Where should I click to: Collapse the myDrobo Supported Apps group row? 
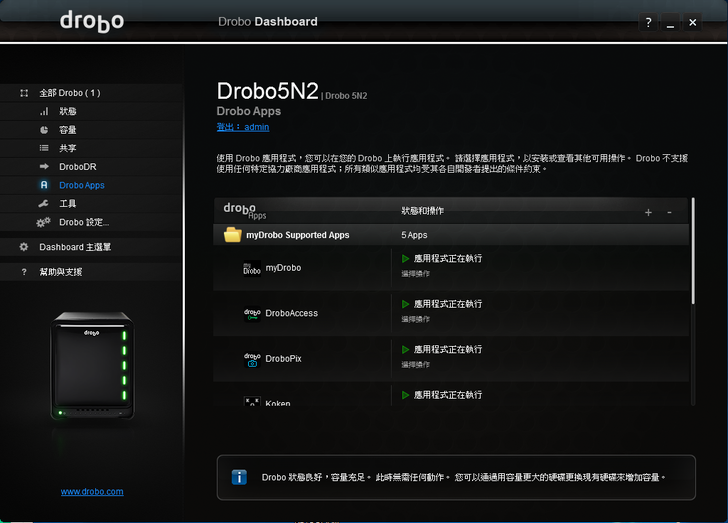451,235
